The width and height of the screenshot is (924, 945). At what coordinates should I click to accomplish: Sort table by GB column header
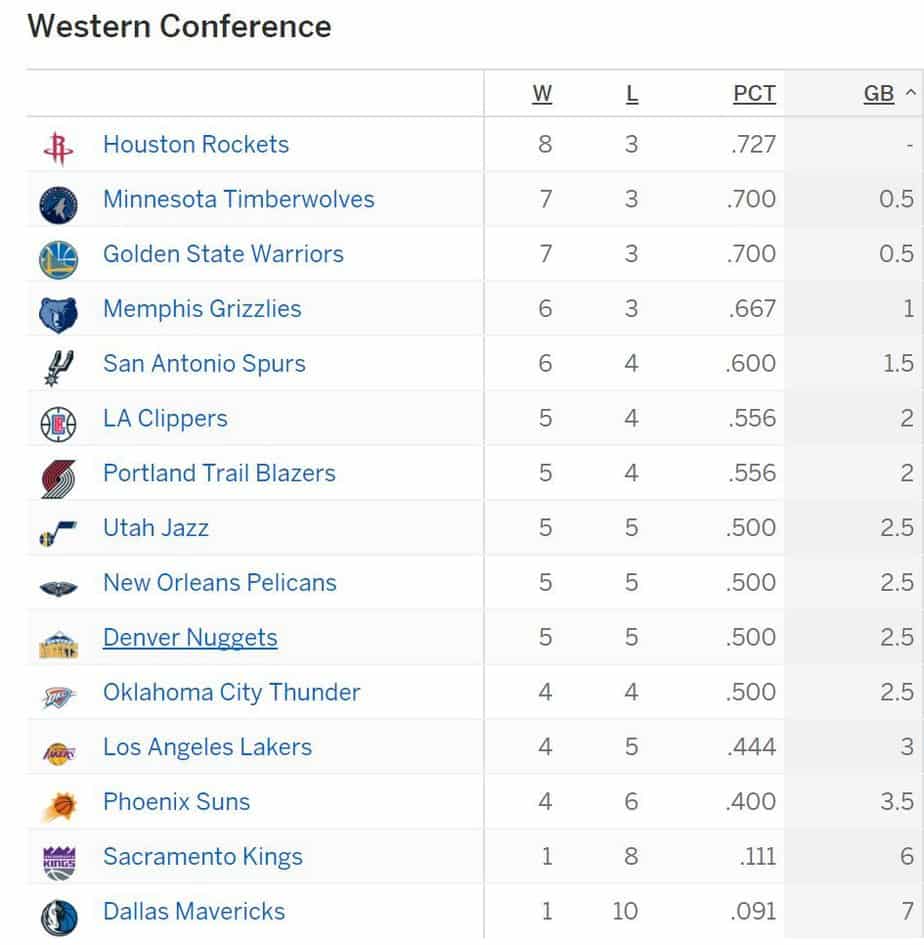(879, 94)
